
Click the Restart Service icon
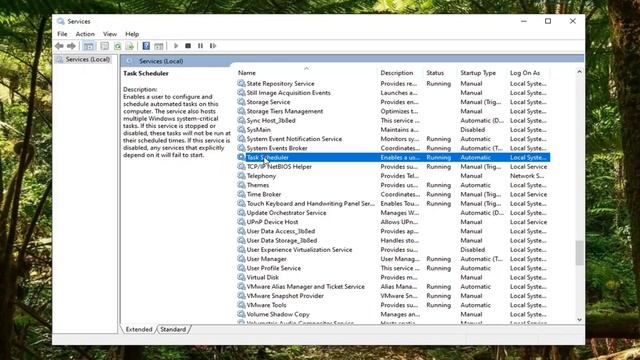(213, 46)
